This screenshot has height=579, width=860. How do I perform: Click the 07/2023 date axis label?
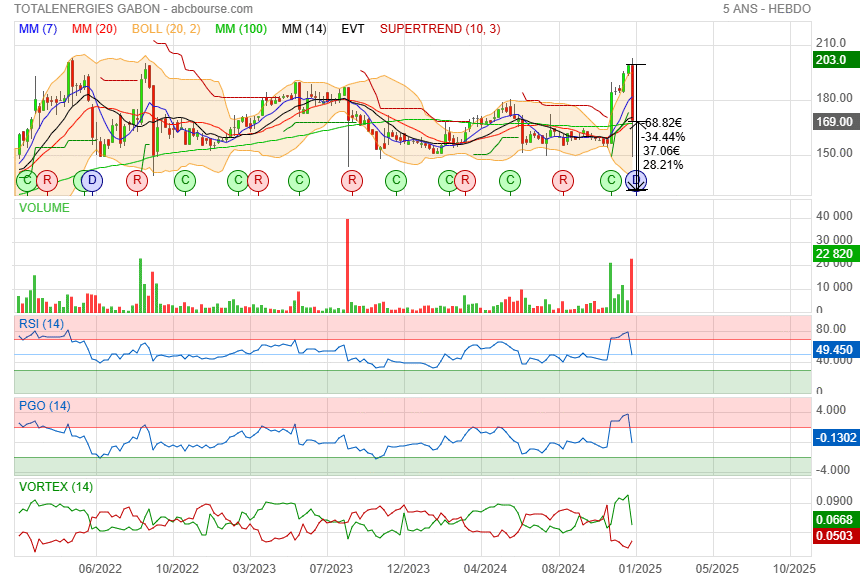(x=331, y=569)
